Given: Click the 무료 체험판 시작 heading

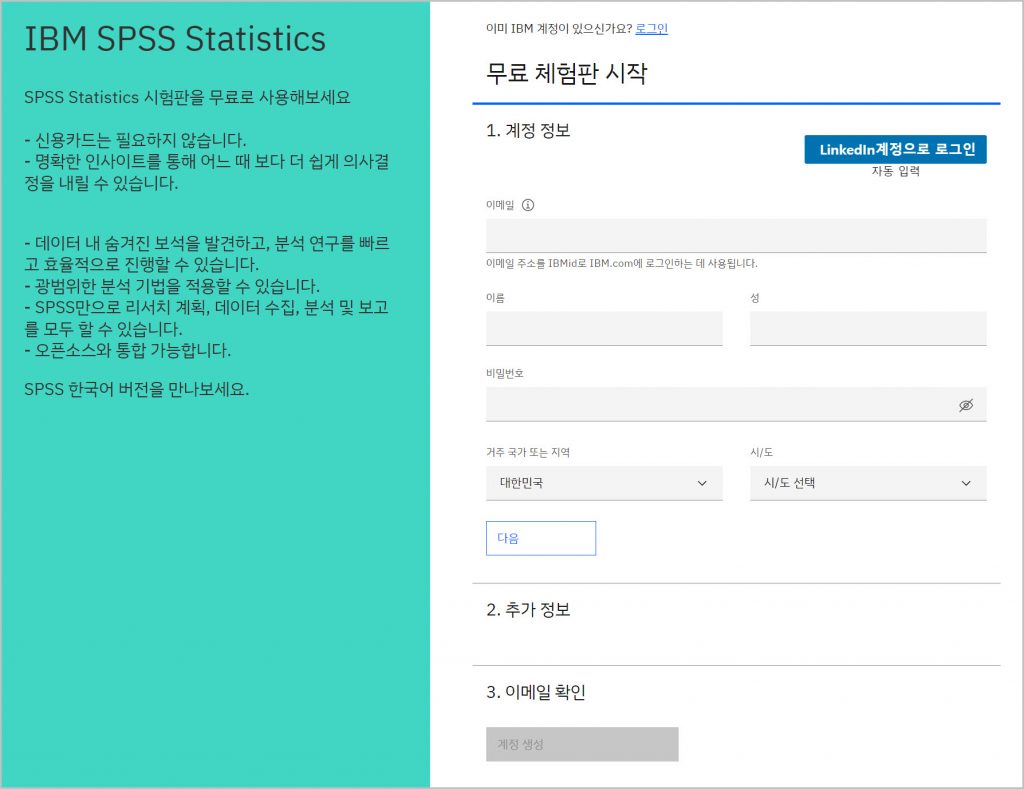Looking at the screenshot, I should tap(566, 72).
